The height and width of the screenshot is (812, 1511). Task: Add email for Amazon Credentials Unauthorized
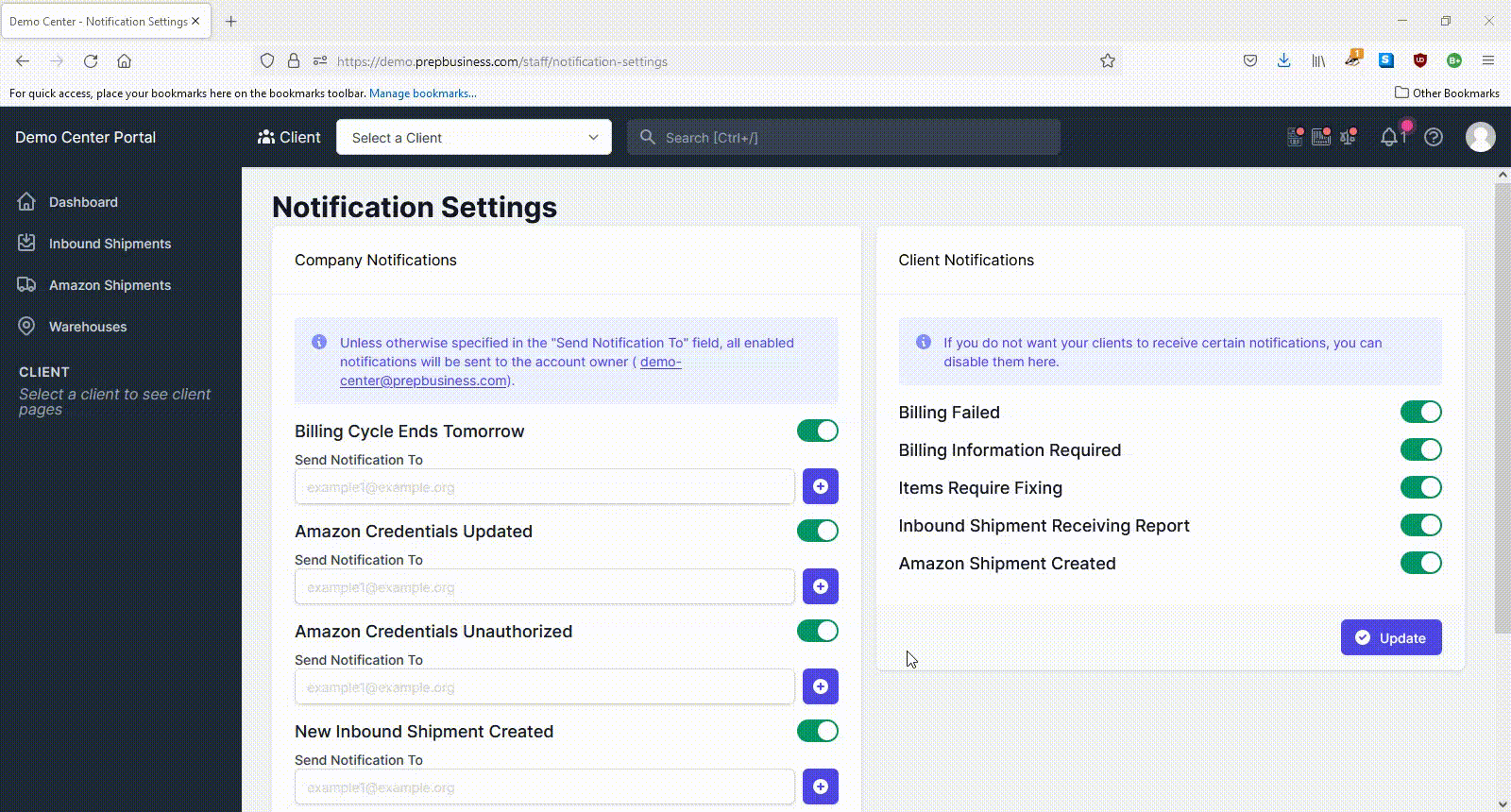(x=821, y=686)
